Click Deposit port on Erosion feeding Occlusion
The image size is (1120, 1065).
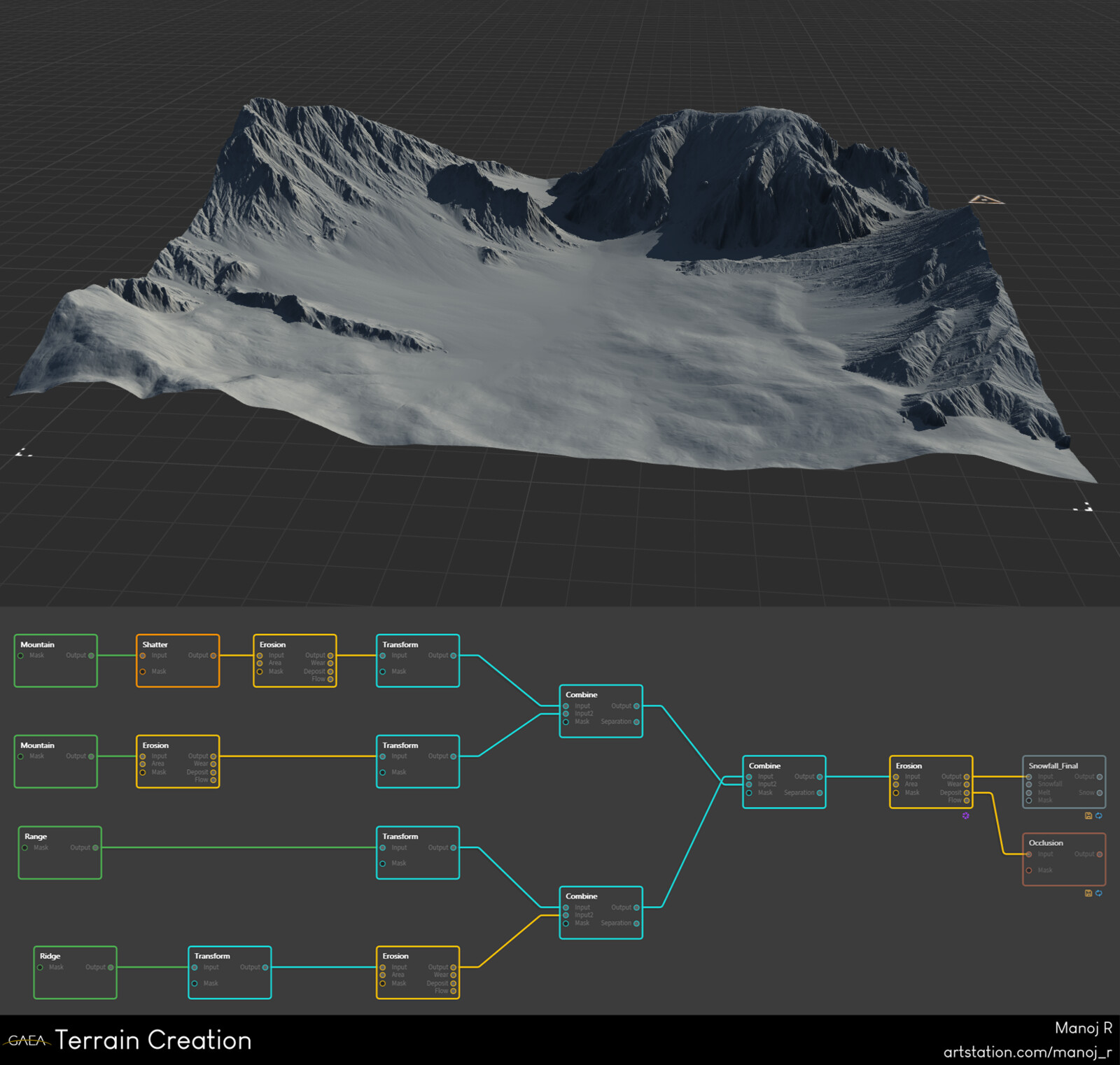click(967, 793)
